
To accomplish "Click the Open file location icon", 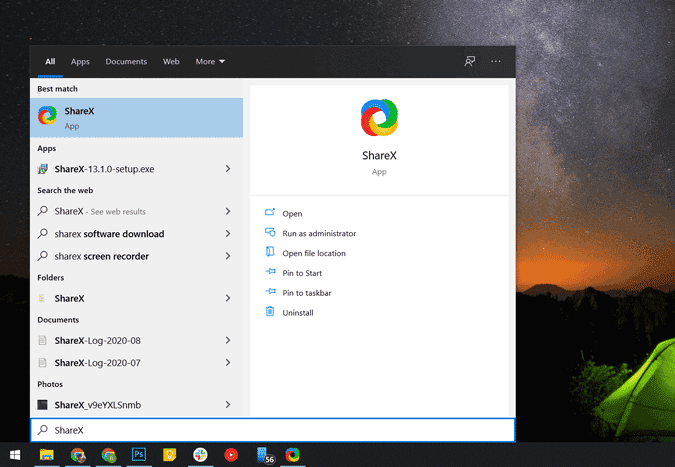I will click(270, 252).
